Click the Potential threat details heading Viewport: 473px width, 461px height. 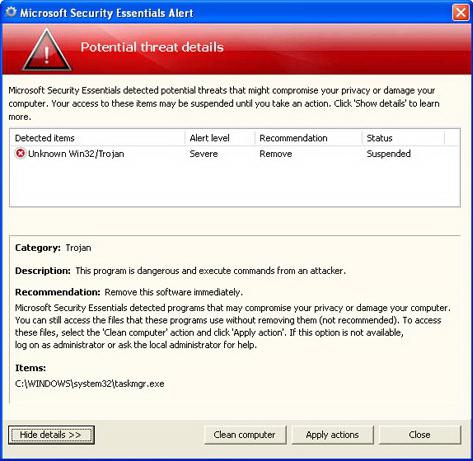tap(152, 47)
